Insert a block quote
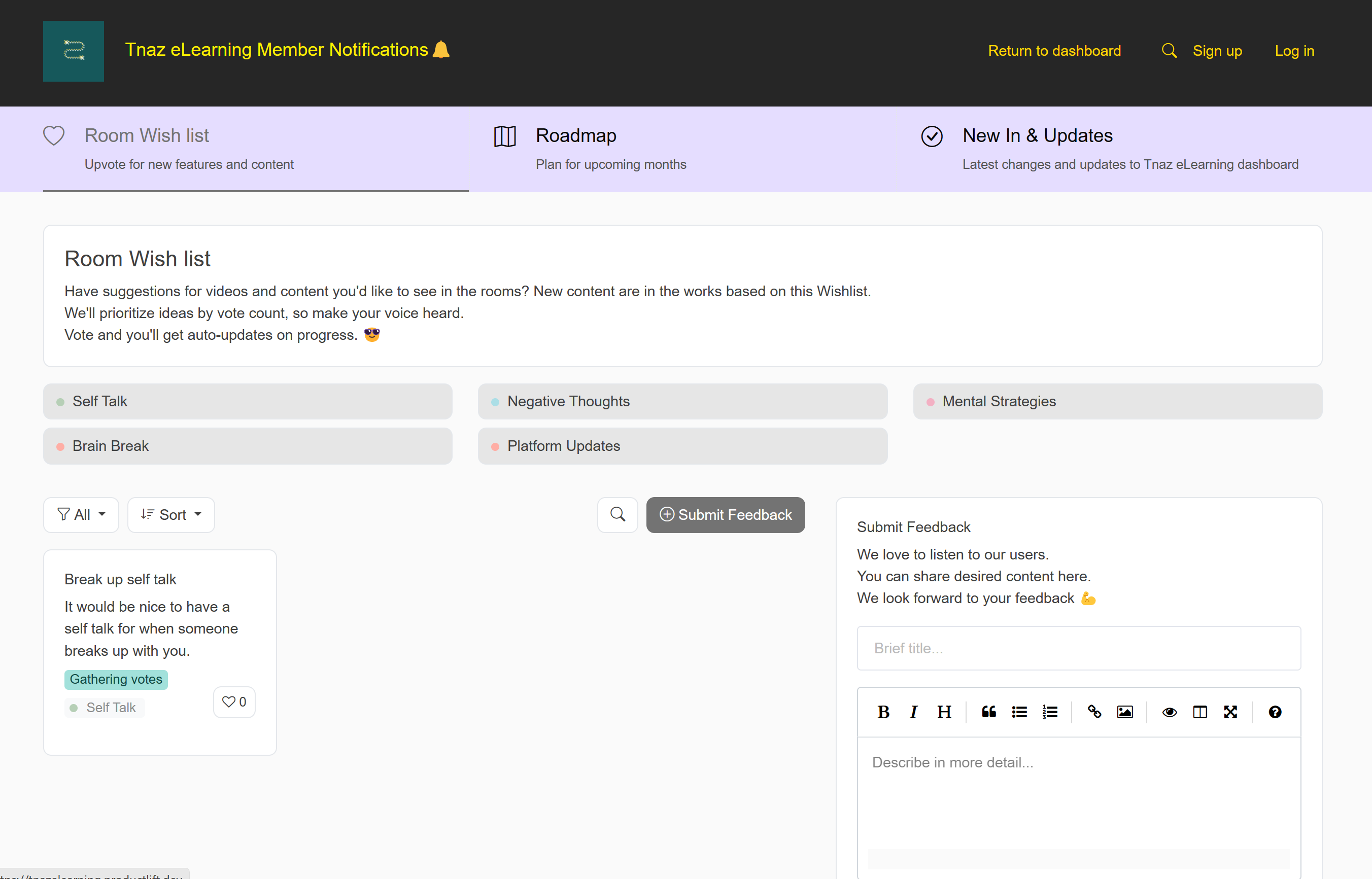Image resolution: width=1372 pixels, height=879 pixels. (989, 712)
